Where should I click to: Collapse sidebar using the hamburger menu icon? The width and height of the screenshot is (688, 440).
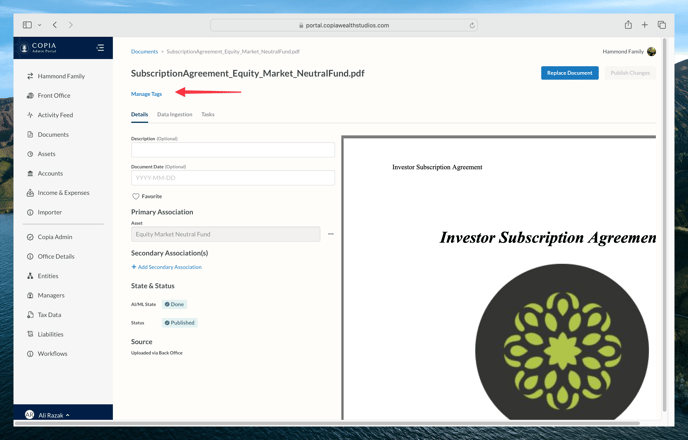(100, 47)
